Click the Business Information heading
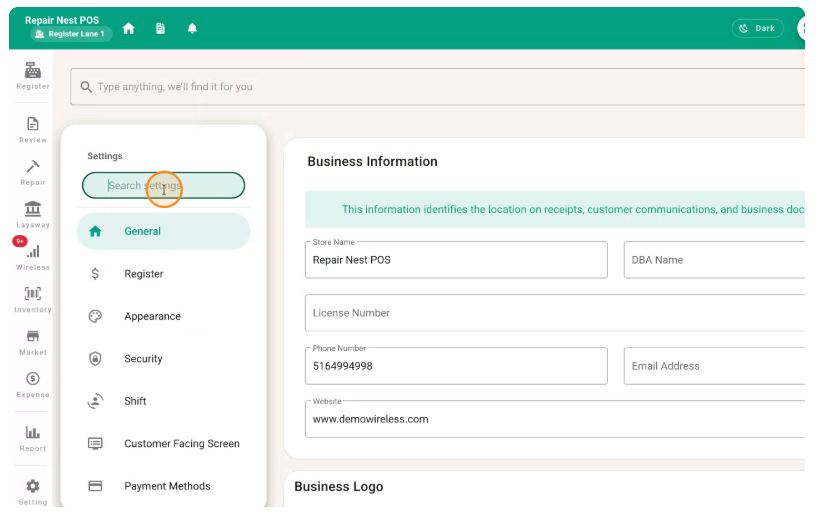This screenshot has width=816, height=524. tap(373, 161)
